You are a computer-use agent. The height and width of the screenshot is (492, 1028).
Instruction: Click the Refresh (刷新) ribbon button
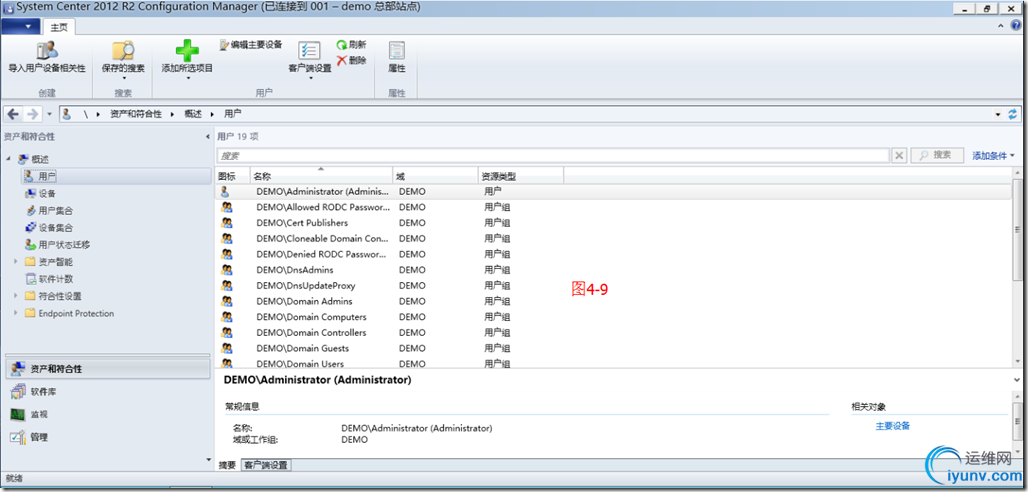[351, 45]
